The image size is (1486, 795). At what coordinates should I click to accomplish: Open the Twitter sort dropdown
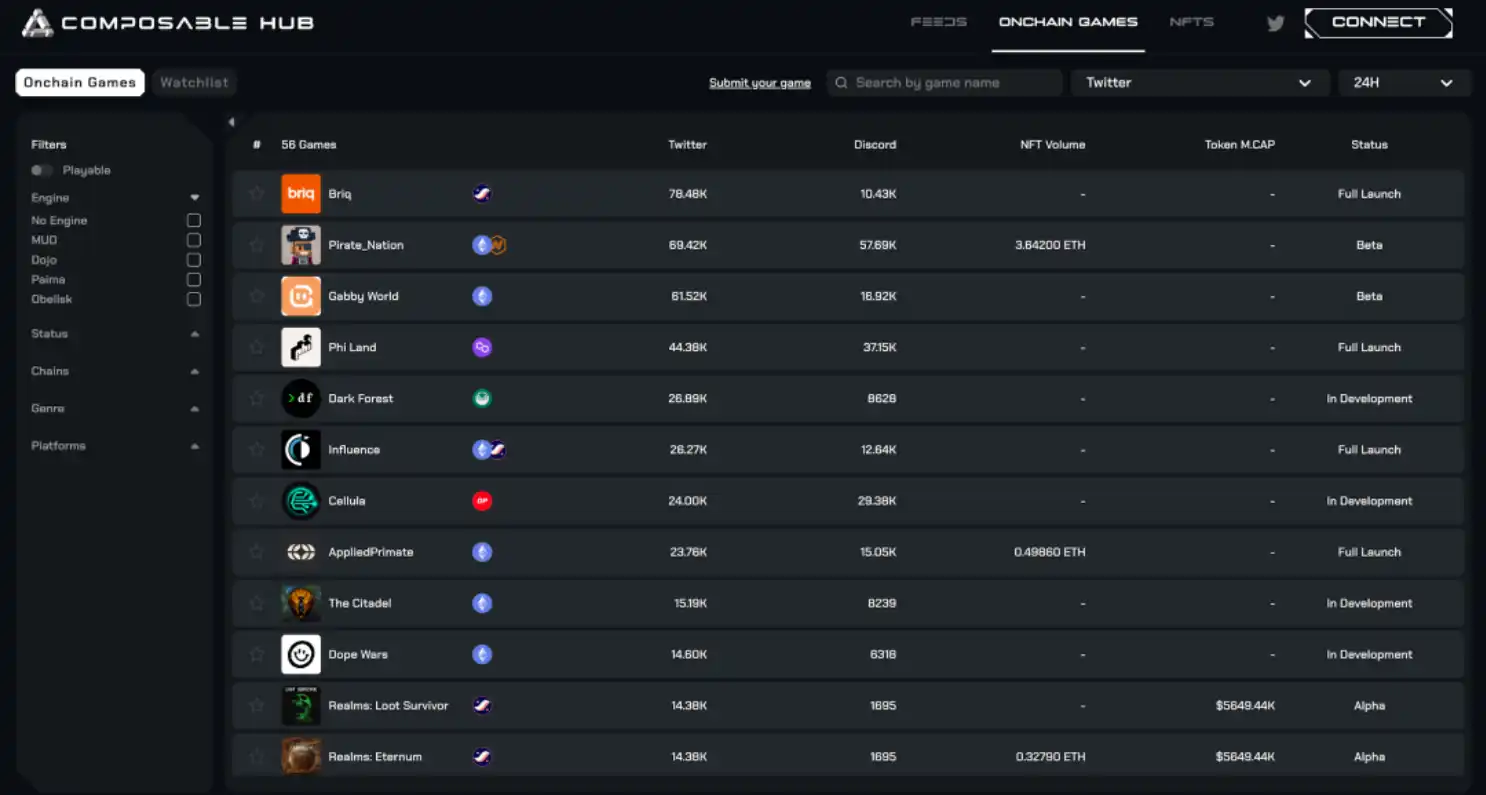point(1198,83)
